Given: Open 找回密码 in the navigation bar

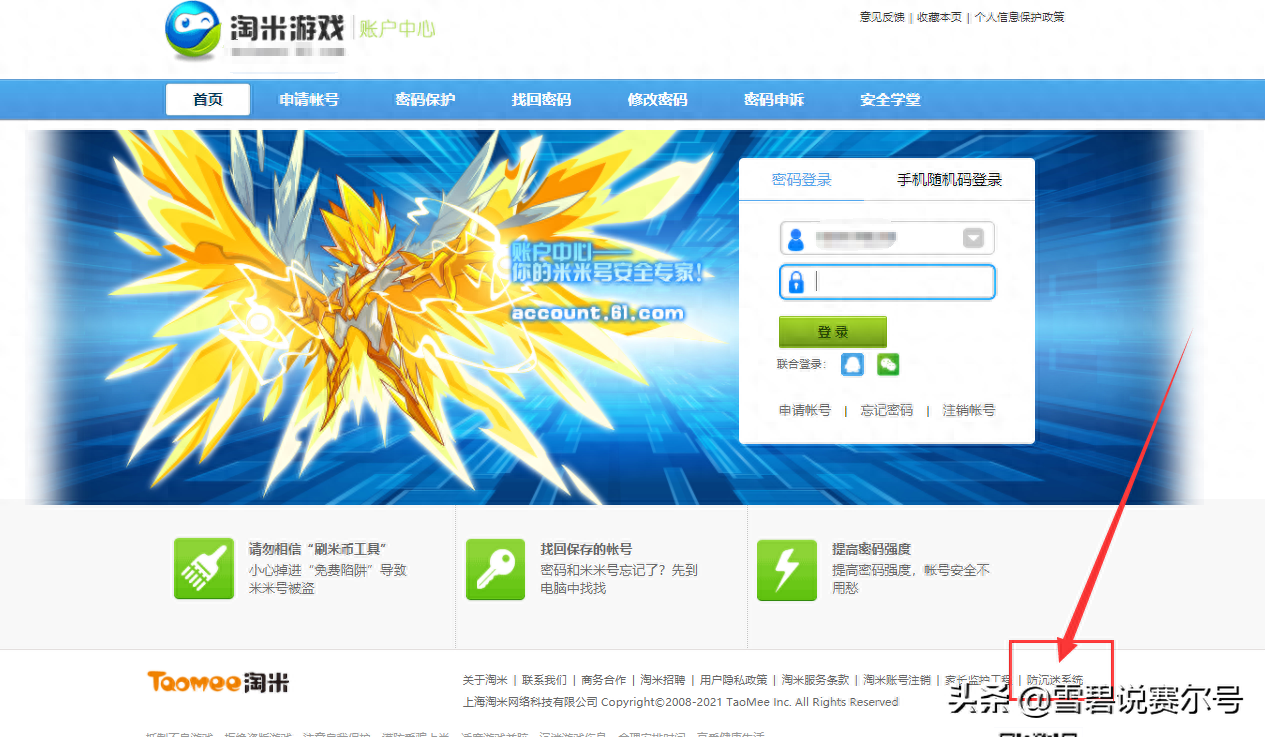Looking at the screenshot, I should 541,100.
